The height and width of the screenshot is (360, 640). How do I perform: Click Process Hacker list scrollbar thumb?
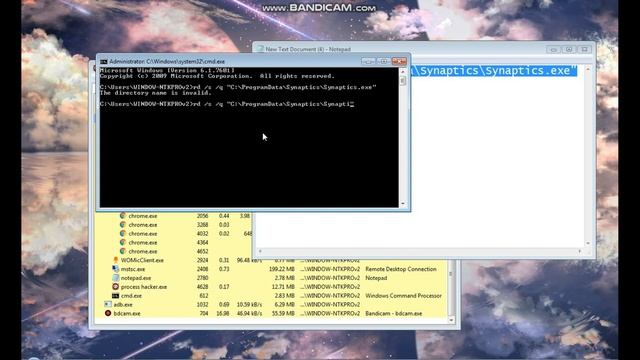pos(451,274)
